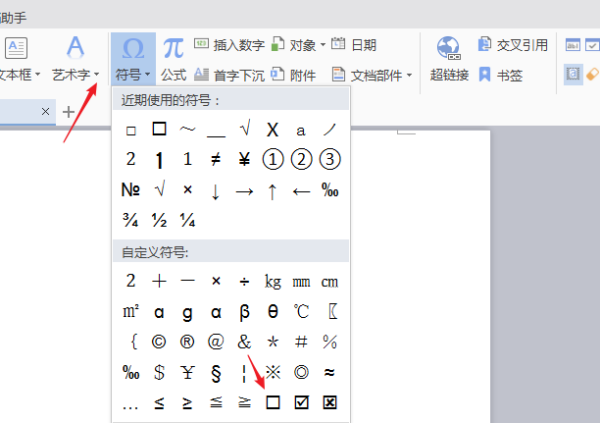Click the Bookmark (书签) icon
600x423 pixels.
485,75
